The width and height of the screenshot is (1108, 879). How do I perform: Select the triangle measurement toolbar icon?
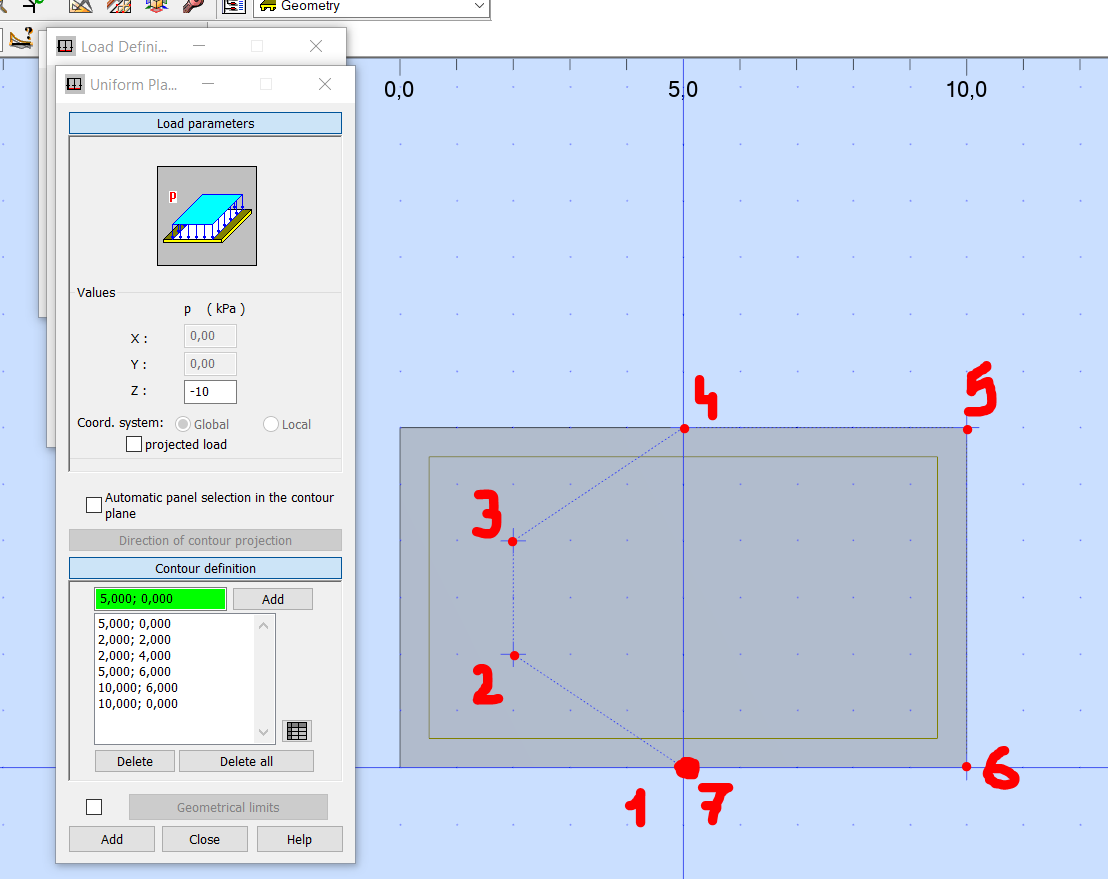point(80,6)
